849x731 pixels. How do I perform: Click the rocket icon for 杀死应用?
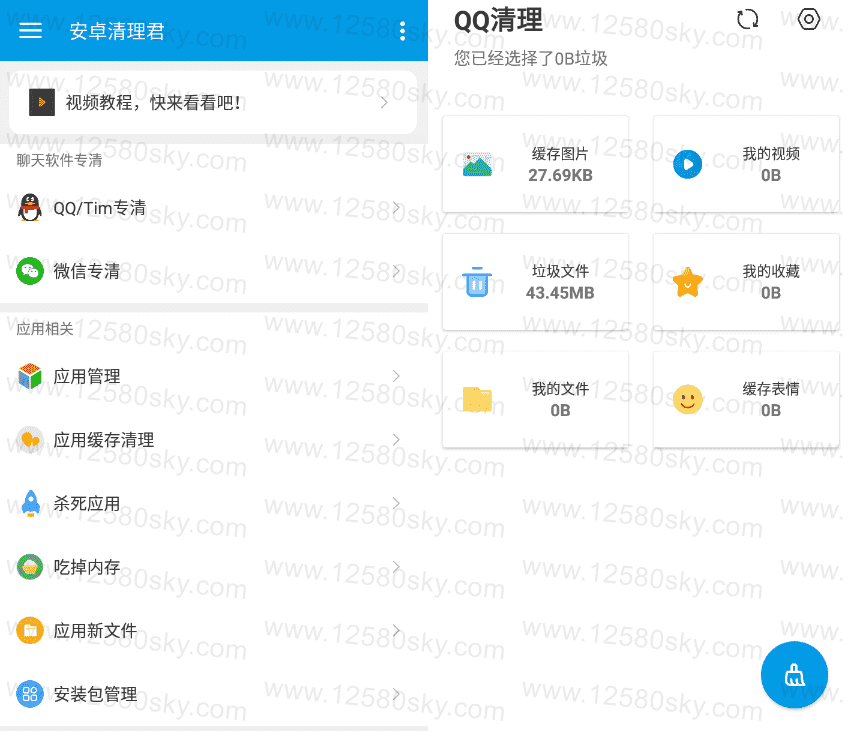tap(30, 503)
